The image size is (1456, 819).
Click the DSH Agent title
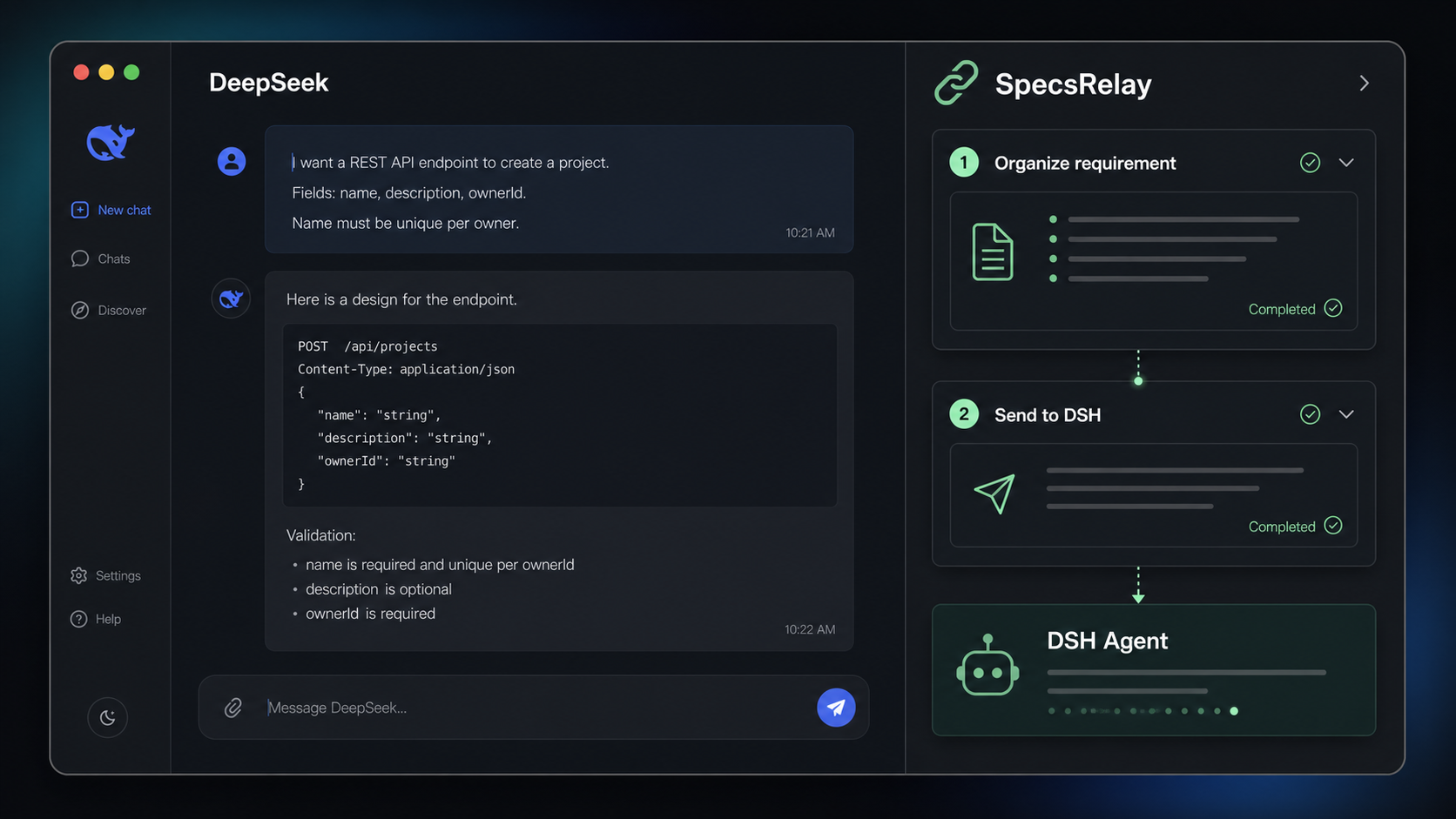(1107, 641)
